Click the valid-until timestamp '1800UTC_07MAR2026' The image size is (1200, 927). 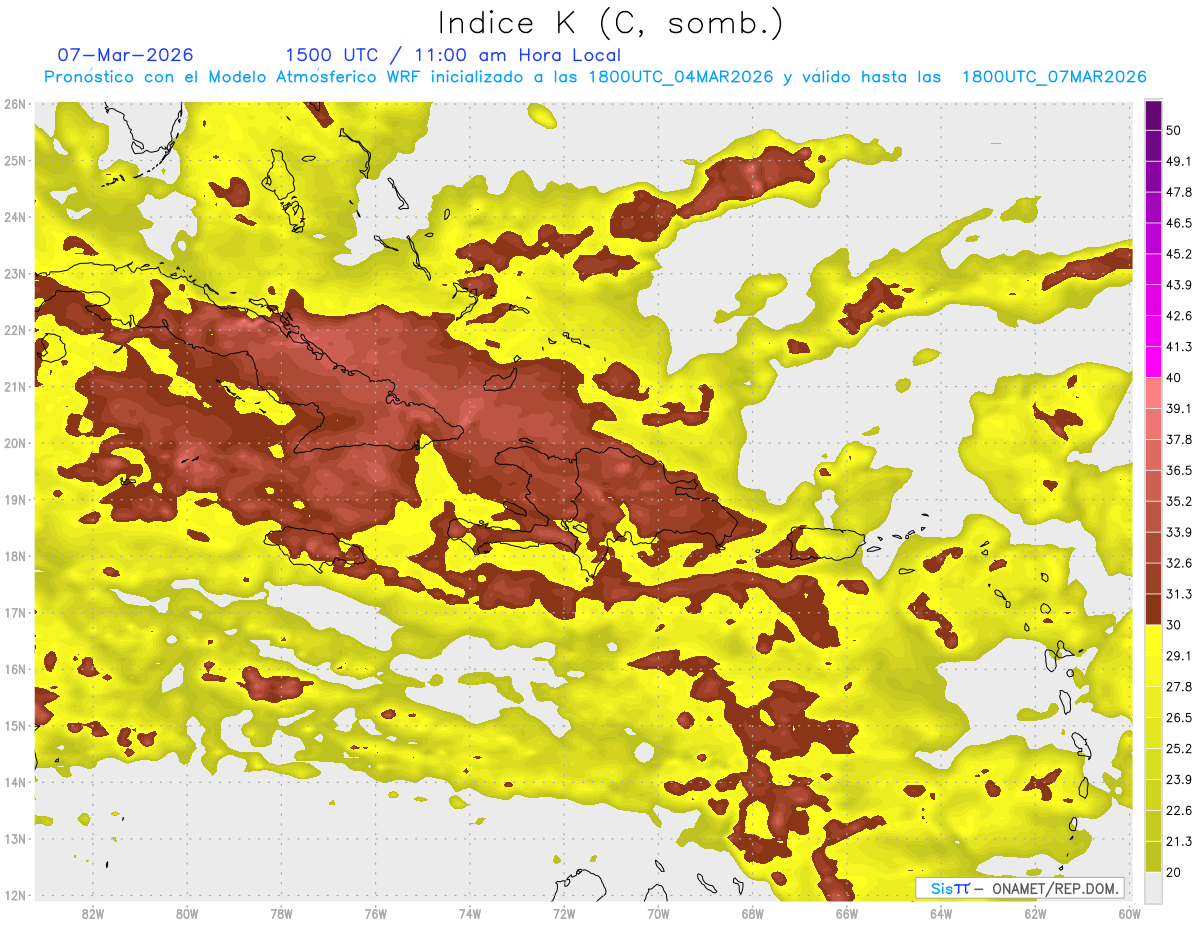point(1054,77)
